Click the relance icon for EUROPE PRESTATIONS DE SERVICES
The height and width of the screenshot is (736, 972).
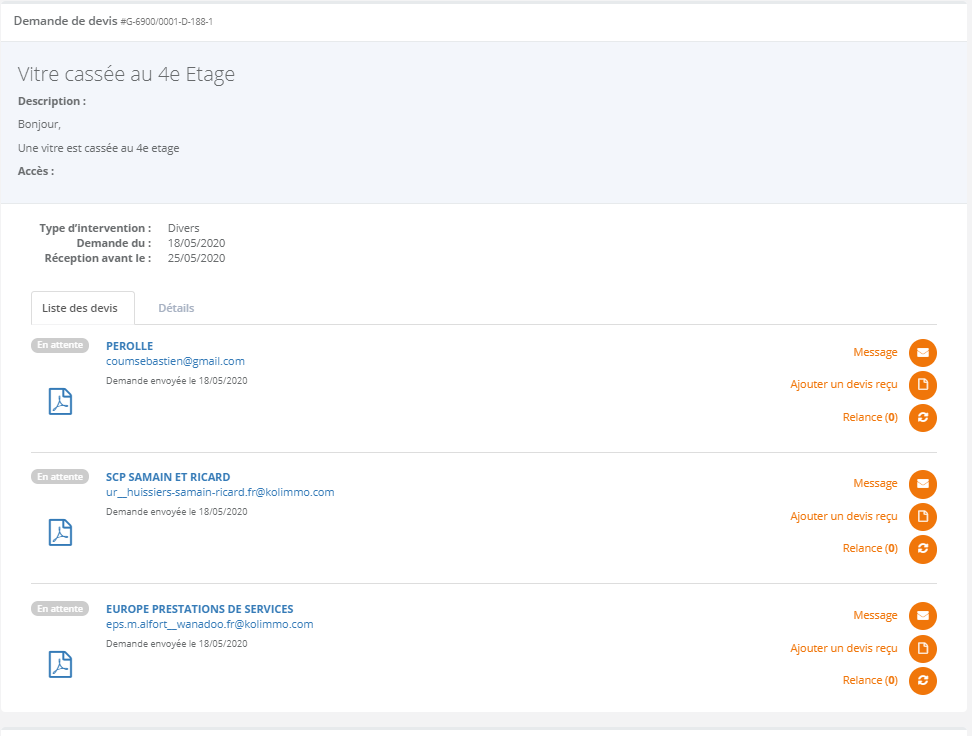(x=922, y=681)
